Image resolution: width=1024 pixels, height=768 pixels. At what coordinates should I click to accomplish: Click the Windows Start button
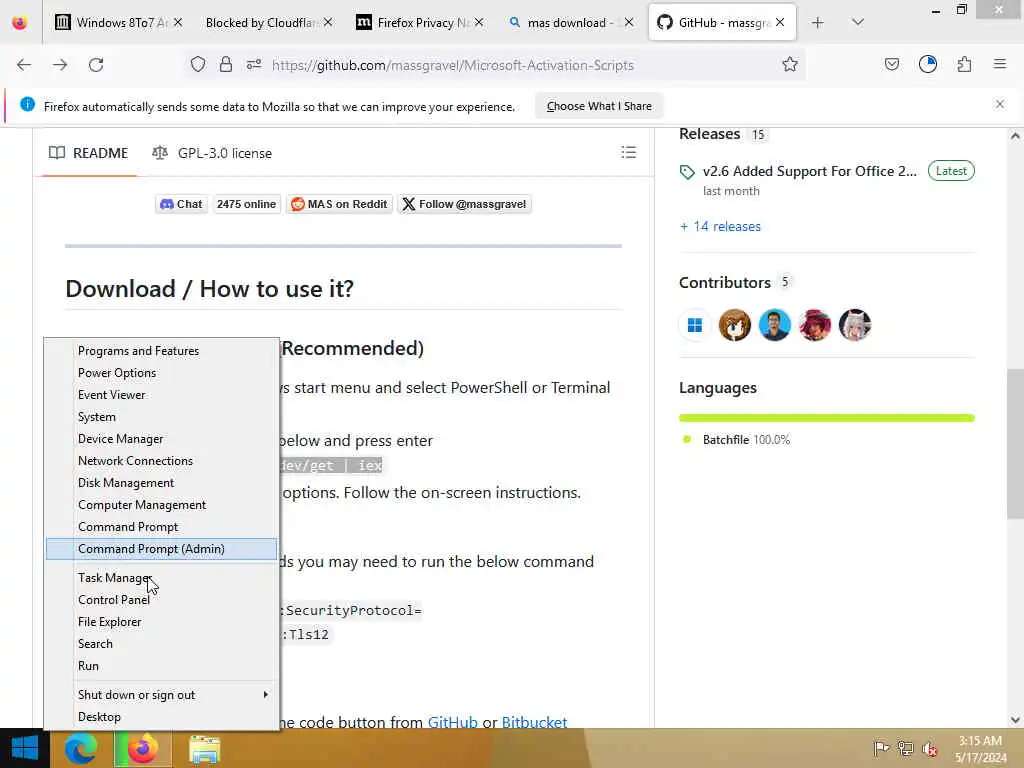pos(25,748)
